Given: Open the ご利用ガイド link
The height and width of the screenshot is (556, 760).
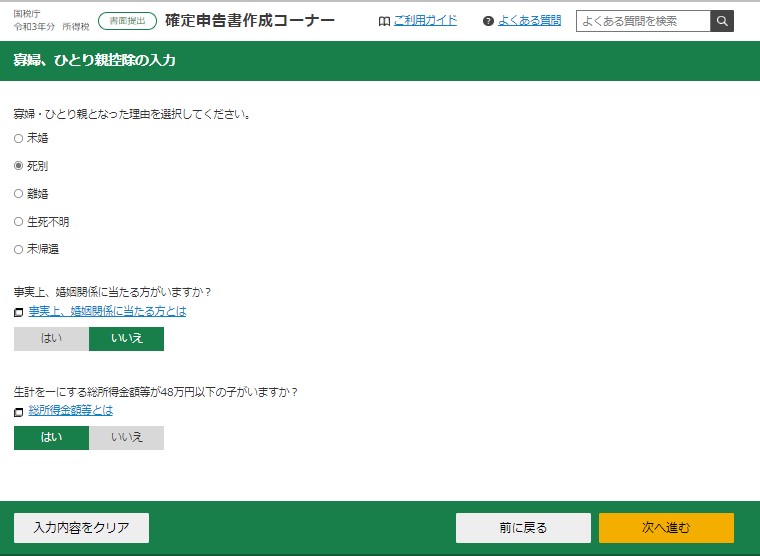Looking at the screenshot, I should 425,21.
